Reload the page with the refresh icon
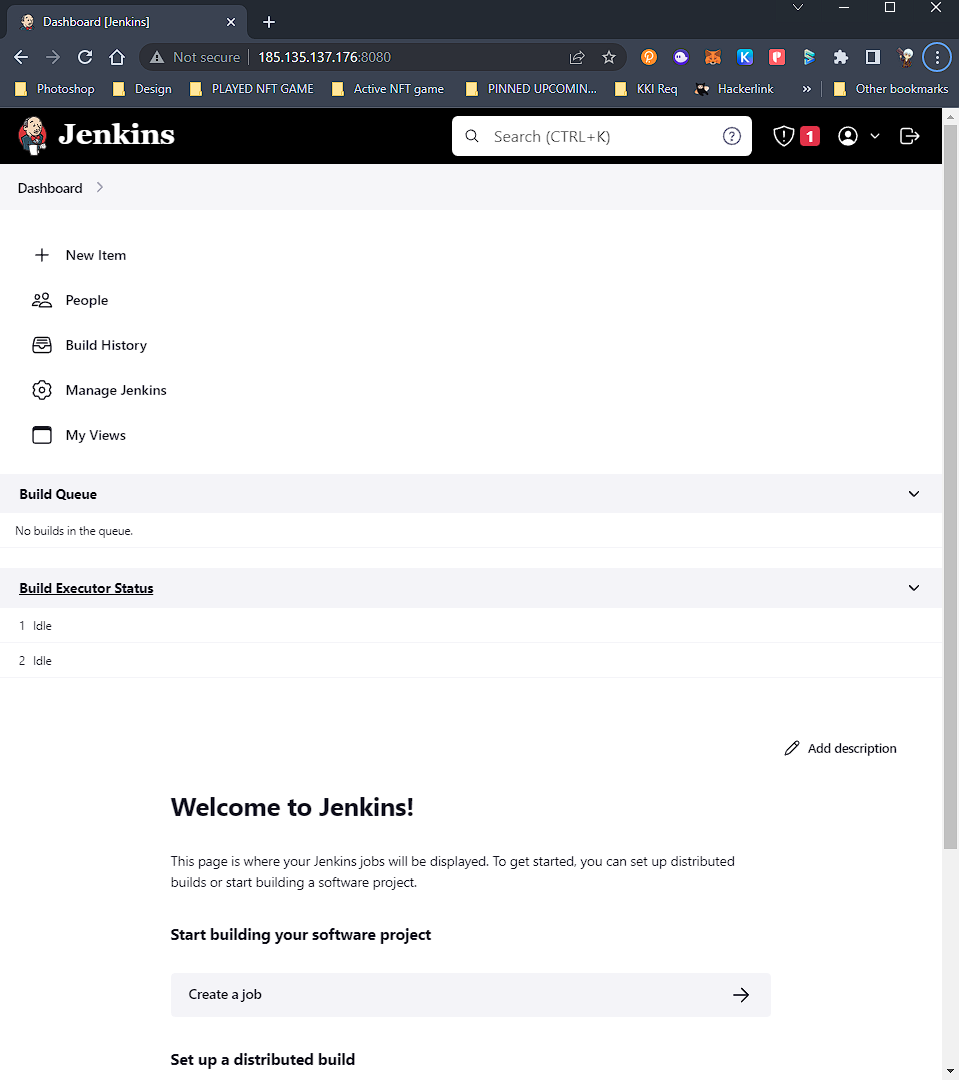959x1080 pixels. pyautogui.click(x=84, y=57)
